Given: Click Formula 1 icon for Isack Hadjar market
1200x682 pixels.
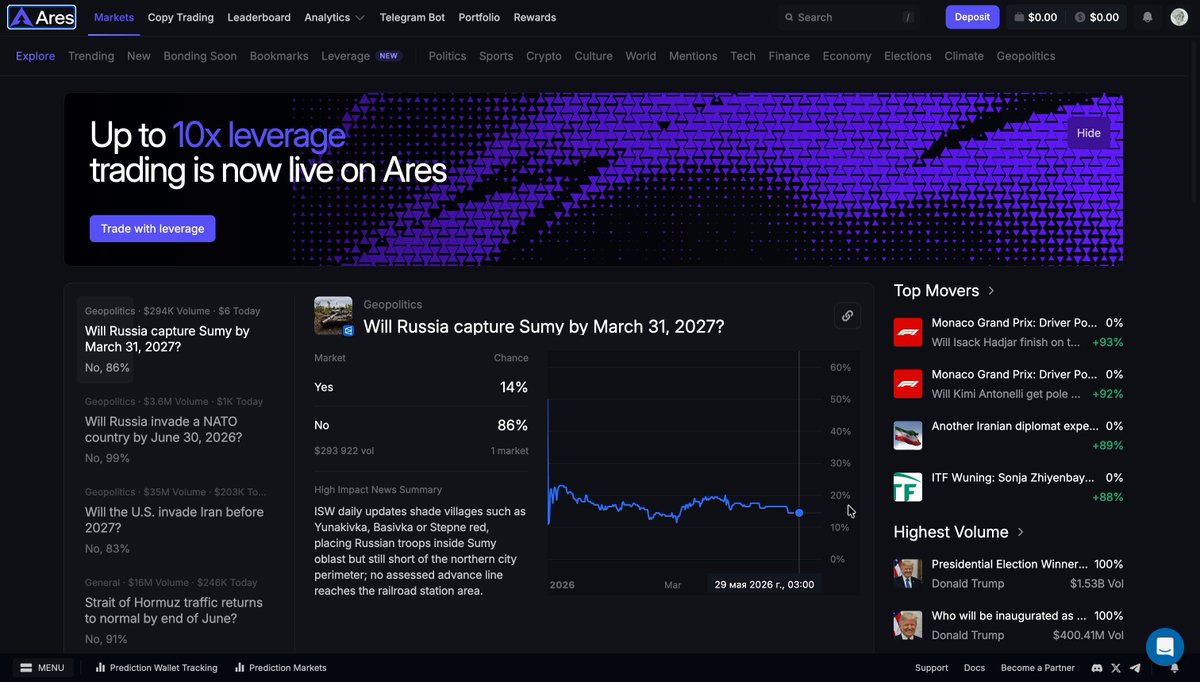Looking at the screenshot, I should point(907,332).
